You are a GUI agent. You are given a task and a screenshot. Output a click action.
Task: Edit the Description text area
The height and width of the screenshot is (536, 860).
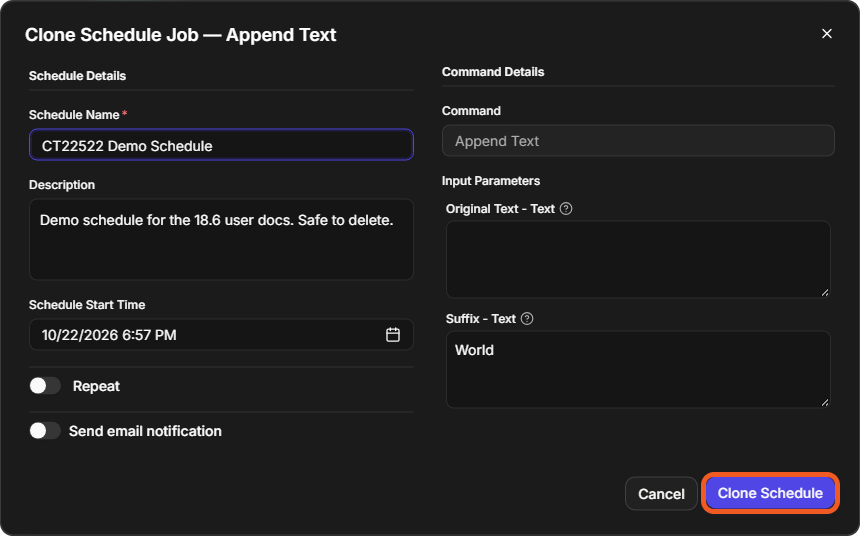(221, 240)
